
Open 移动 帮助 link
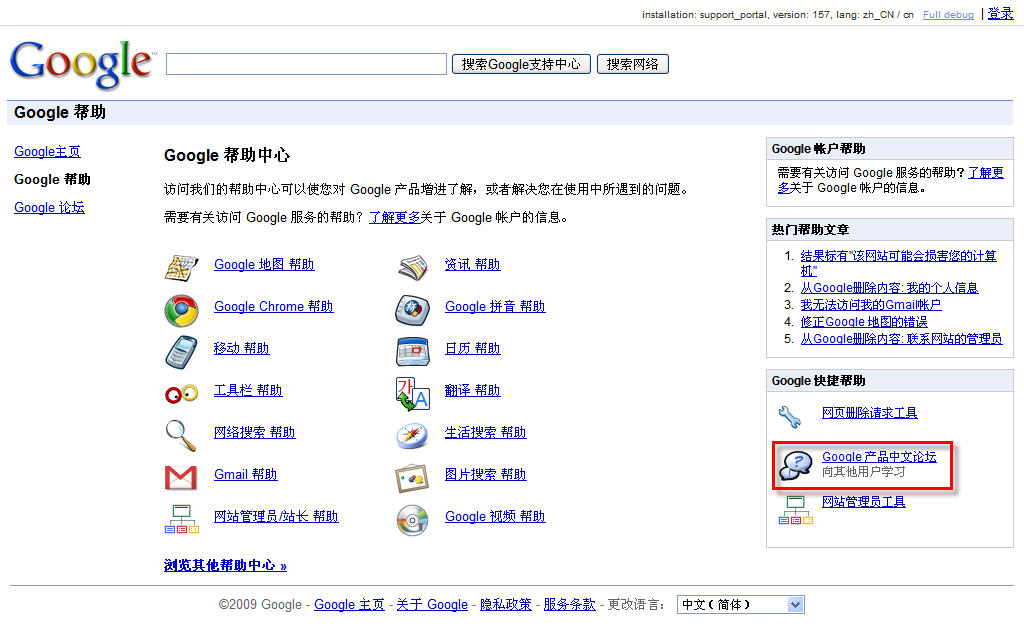click(x=242, y=348)
